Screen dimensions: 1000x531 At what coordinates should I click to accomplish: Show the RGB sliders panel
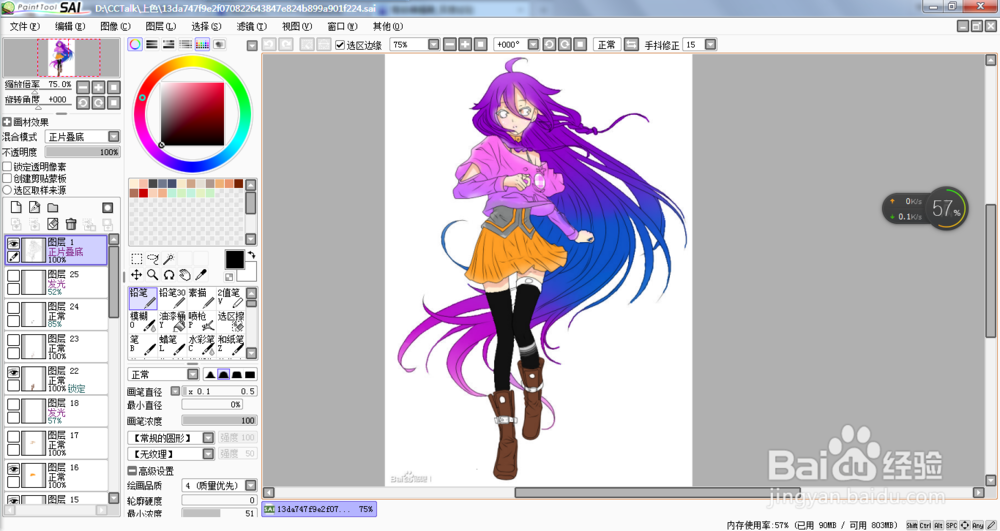point(152,44)
